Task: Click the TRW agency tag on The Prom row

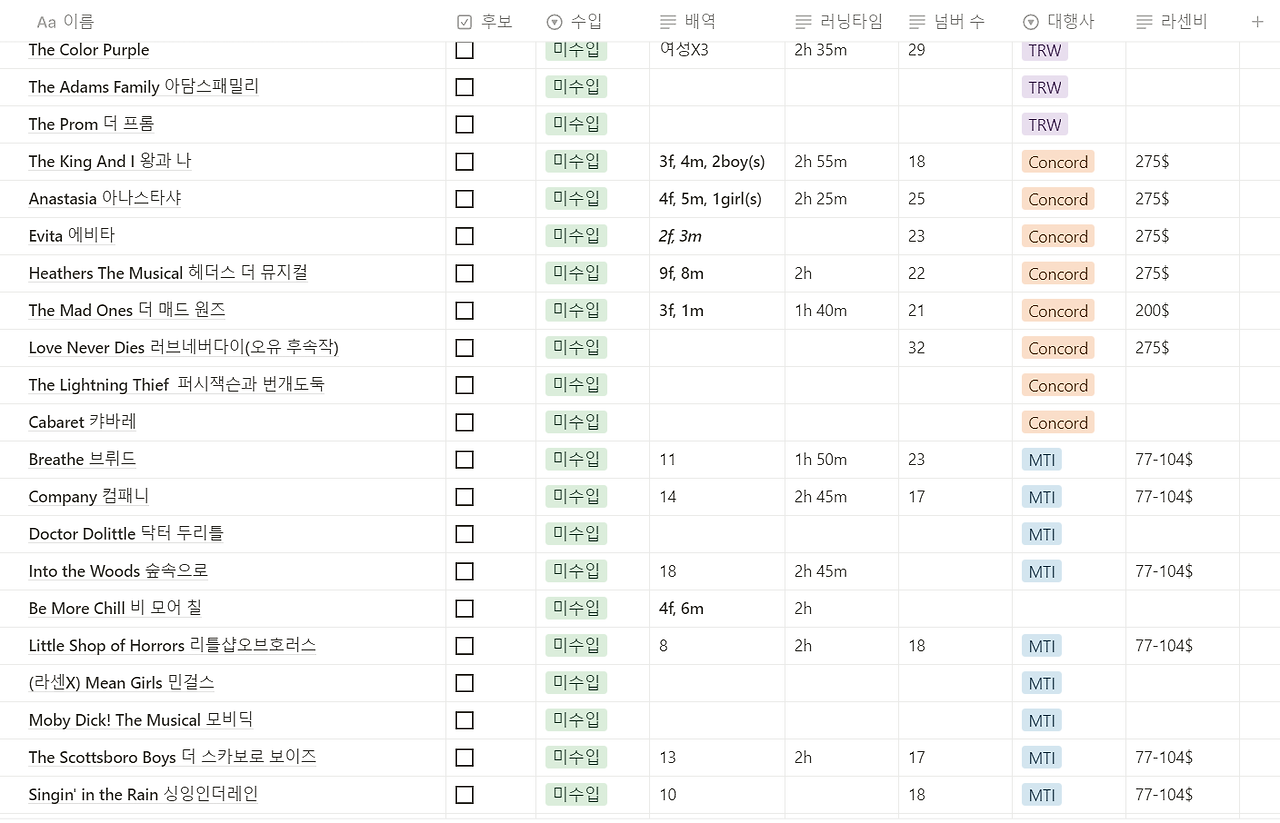Action: tap(1044, 124)
